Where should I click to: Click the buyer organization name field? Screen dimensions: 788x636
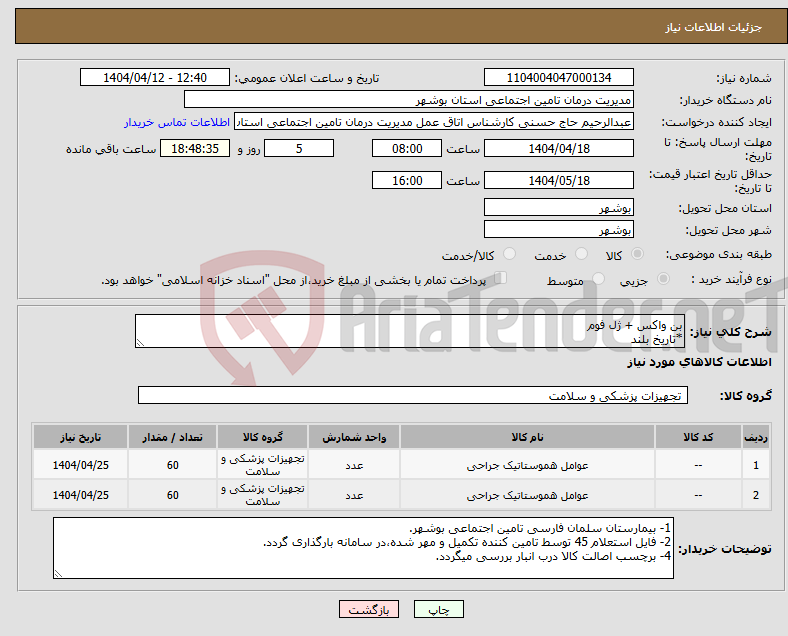coord(409,99)
